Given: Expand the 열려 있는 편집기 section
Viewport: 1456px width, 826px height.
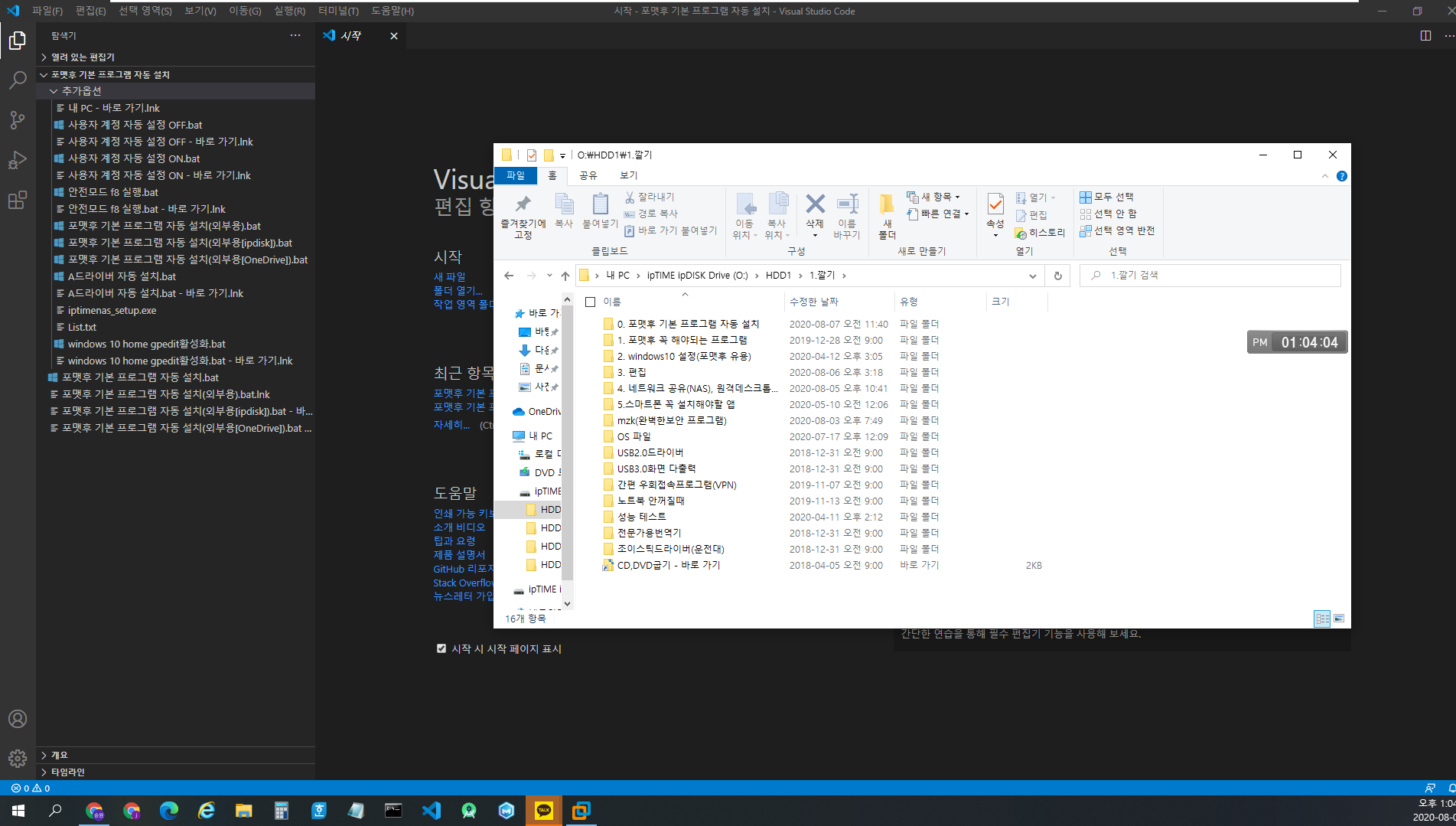Looking at the screenshot, I should coord(44,57).
